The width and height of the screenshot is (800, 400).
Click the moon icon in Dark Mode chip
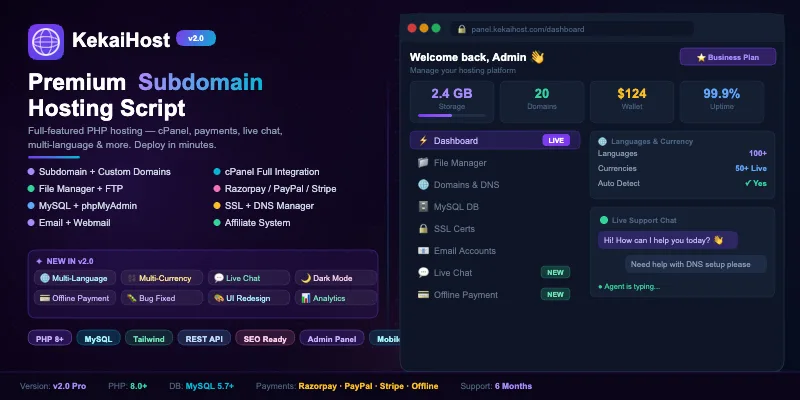[x=306, y=278]
